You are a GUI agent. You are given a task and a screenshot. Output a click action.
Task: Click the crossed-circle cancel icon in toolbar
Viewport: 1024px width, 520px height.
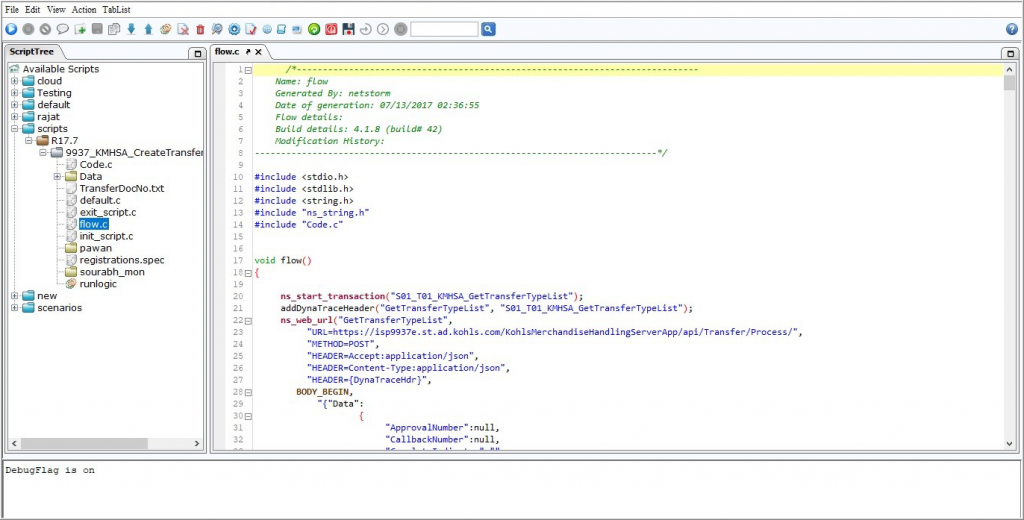click(x=45, y=29)
